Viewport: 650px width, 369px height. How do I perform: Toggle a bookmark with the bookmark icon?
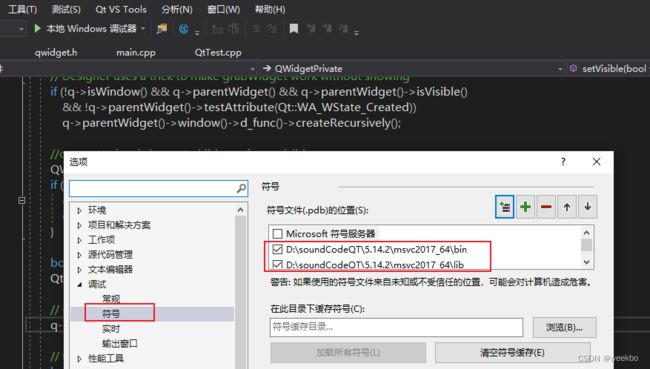coord(293,29)
